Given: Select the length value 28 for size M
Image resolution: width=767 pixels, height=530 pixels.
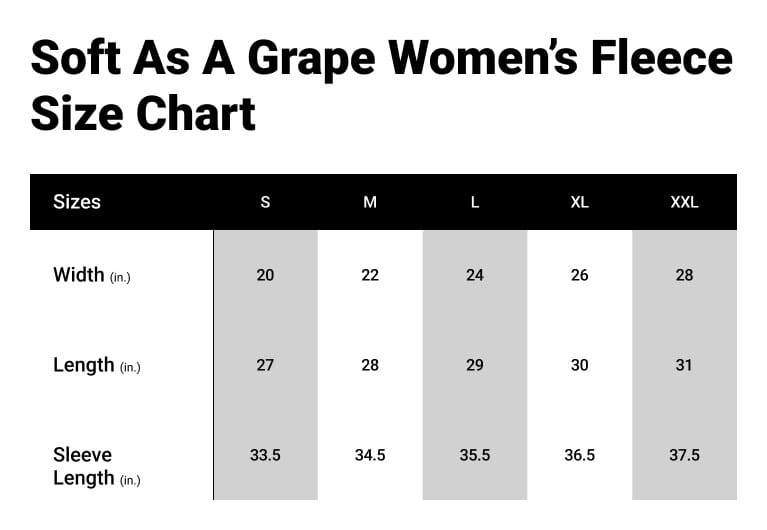Looking at the screenshot, I should [x=370, y=365].
